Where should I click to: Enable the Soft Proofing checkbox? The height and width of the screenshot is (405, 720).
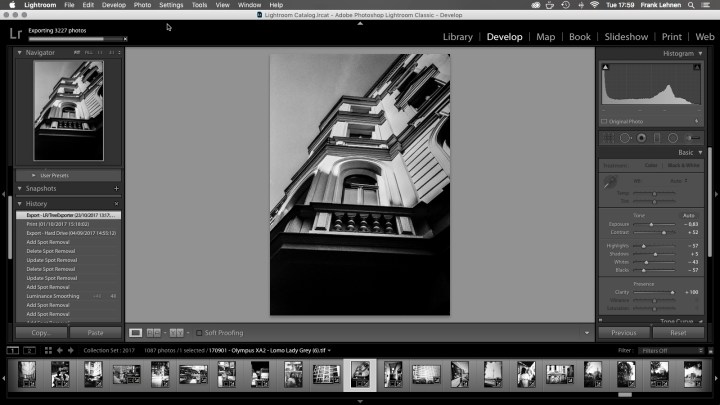[199, 332]
